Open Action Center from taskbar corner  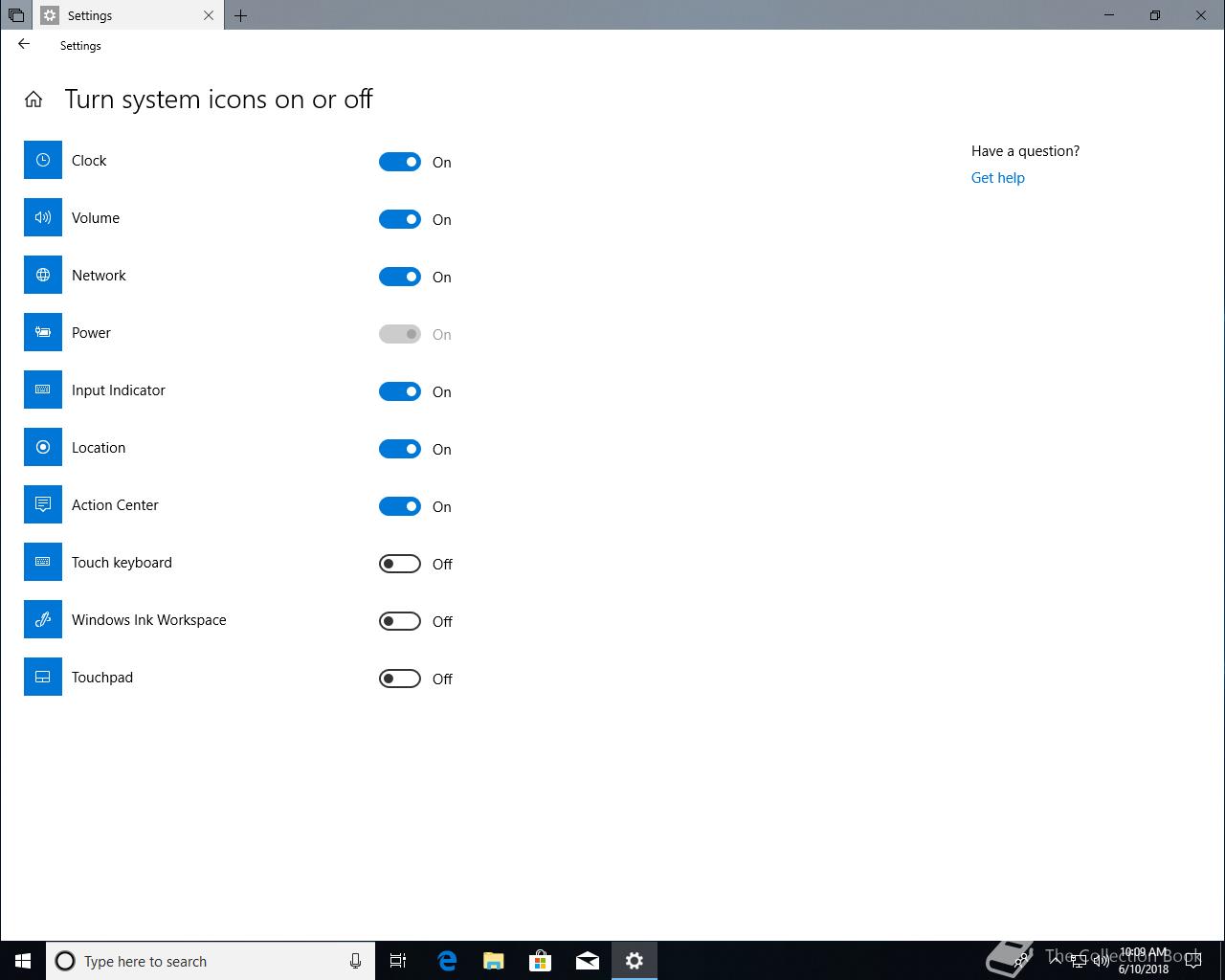[1192, 961]
